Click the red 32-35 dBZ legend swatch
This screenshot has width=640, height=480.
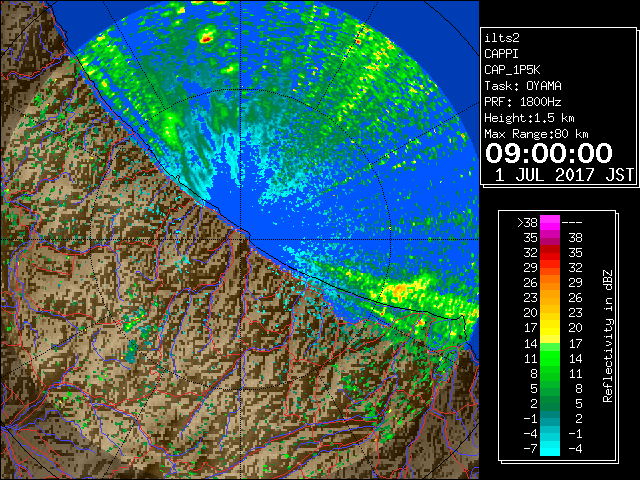[x=550, y=253]
